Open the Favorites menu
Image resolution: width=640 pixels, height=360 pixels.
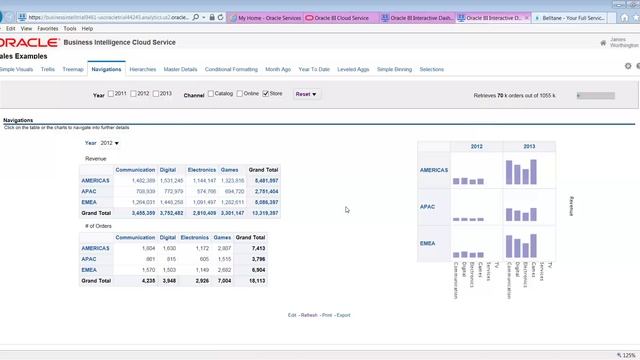[48, 29]
